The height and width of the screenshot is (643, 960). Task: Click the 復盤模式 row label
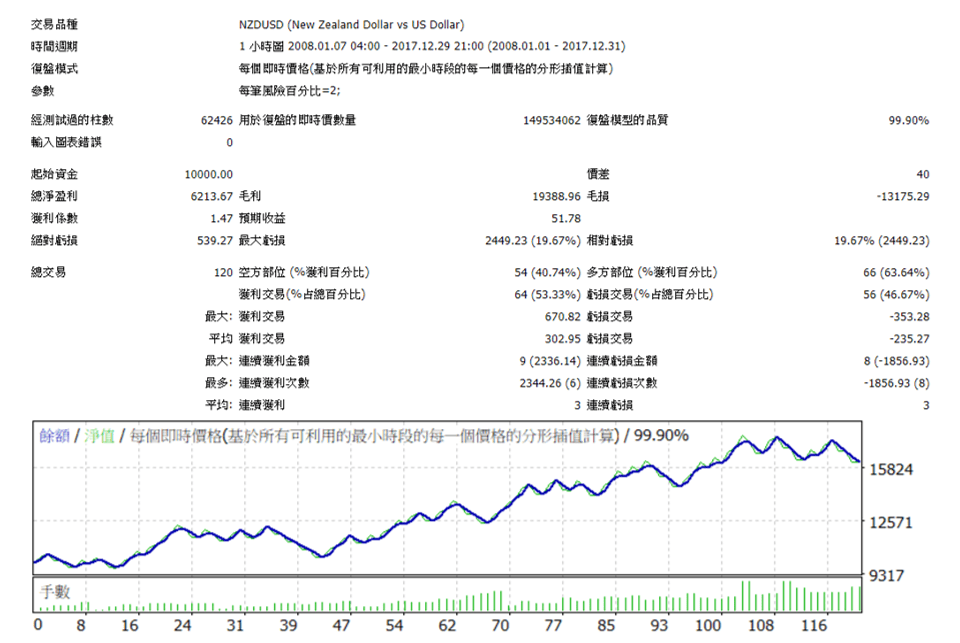pos(54,69)
